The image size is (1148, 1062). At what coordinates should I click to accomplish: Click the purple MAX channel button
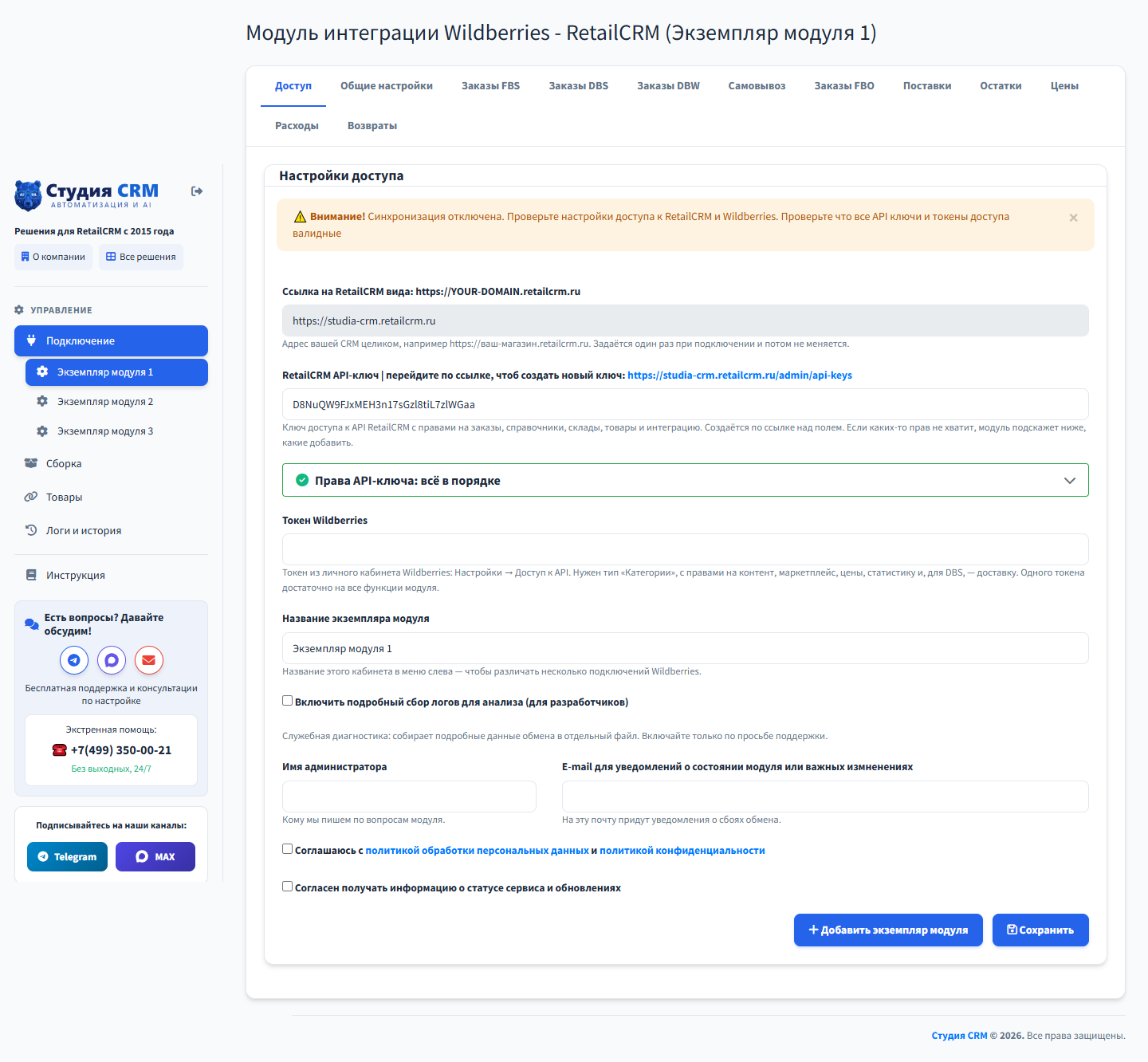click(x=155, y=857)
